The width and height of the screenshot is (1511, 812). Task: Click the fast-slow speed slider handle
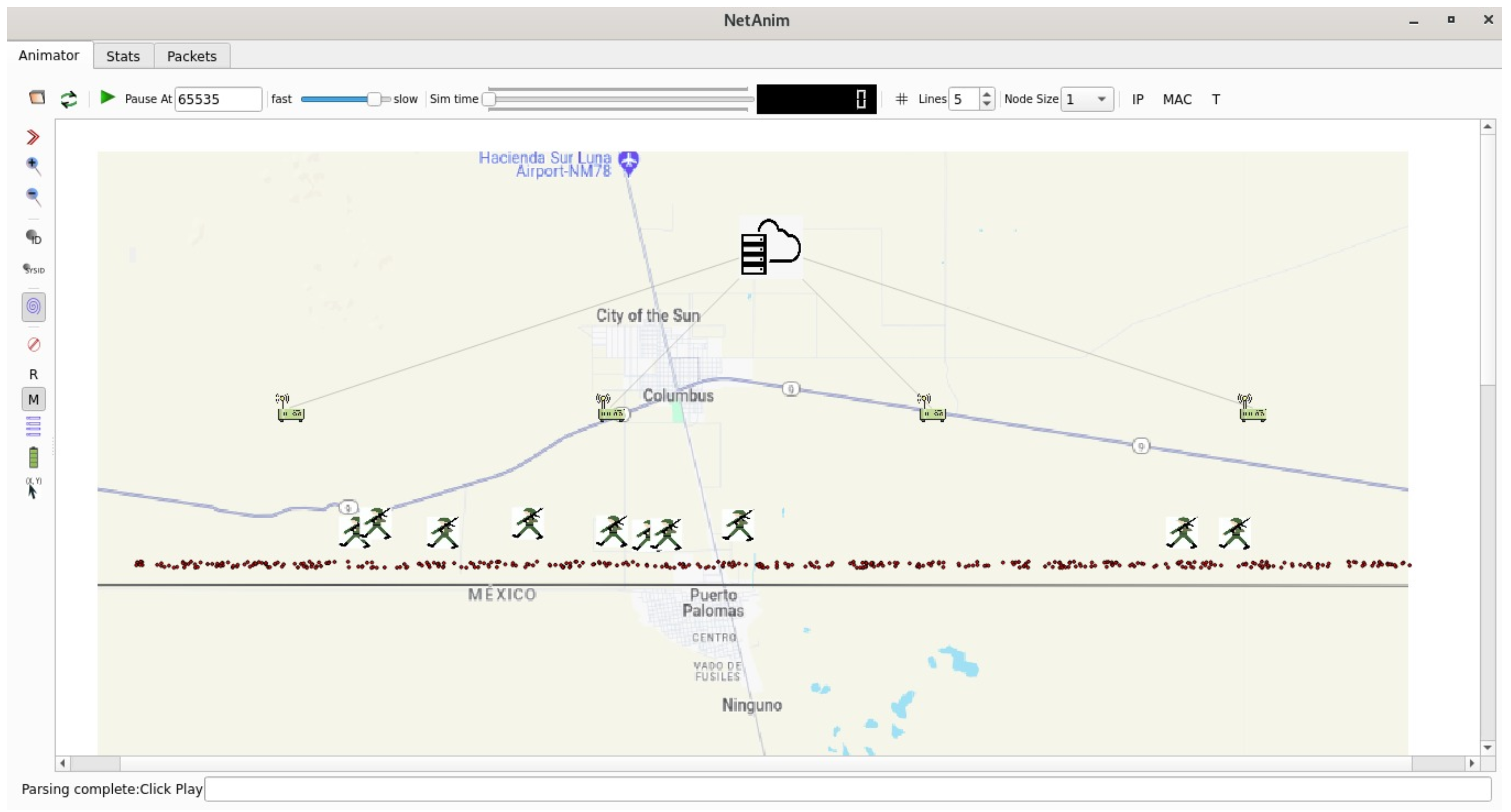(374, 99)
